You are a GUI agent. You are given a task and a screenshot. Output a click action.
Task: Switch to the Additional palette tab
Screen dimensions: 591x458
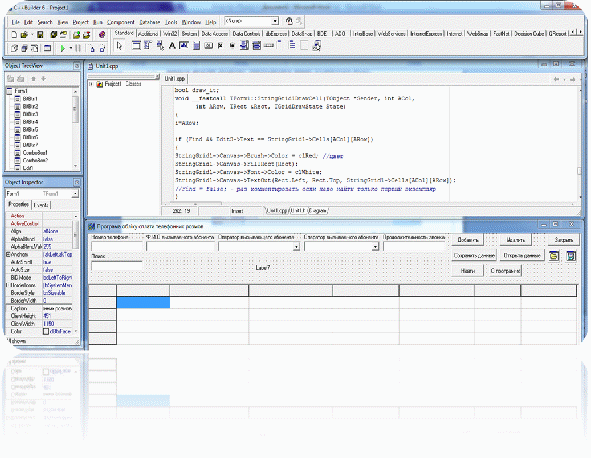pyautogui.click(x=148, y=34)
